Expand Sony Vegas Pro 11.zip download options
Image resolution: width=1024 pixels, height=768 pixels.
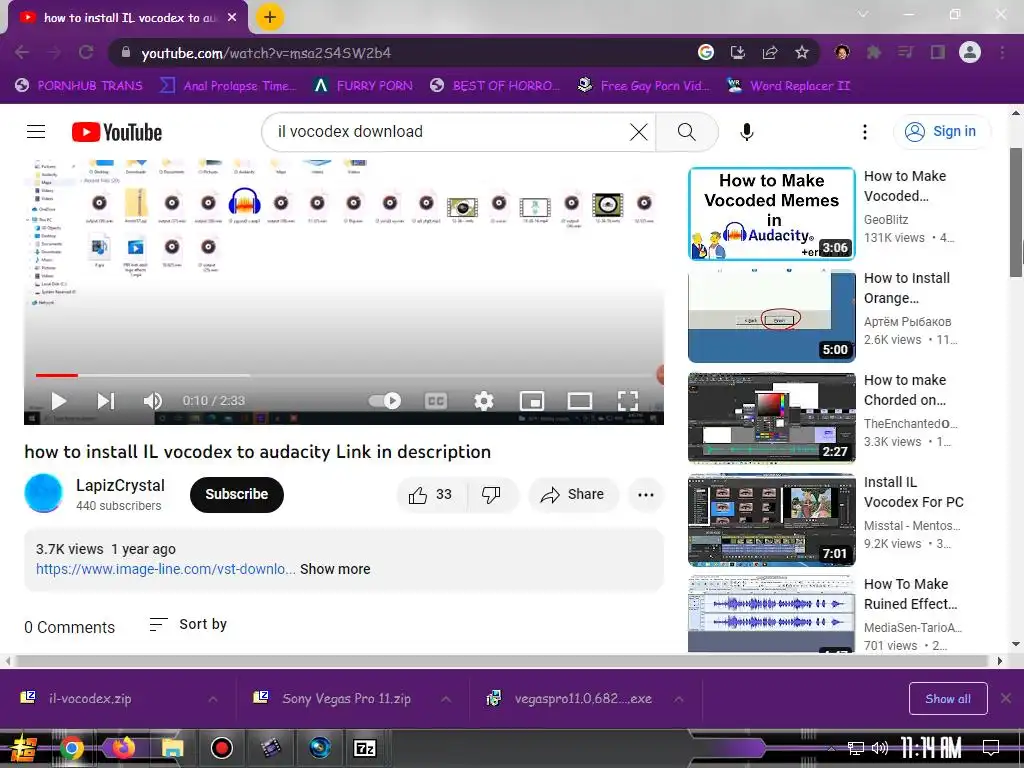click(445, 699)
